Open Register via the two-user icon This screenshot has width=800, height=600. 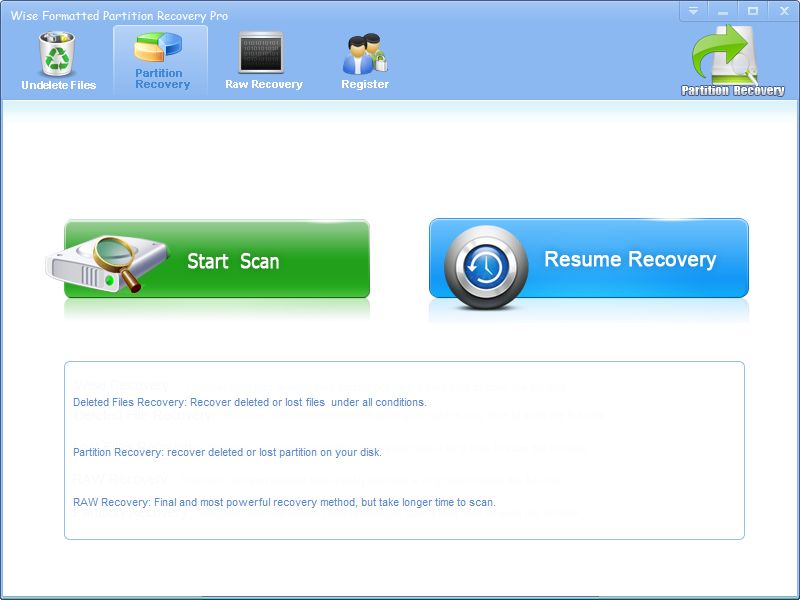pos(364,55)
